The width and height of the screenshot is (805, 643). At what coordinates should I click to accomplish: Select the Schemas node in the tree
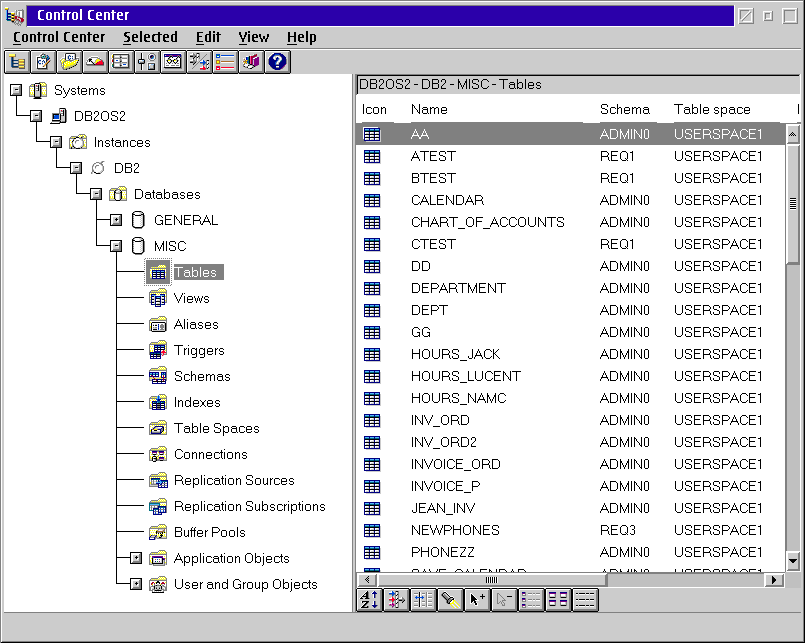(202, 376)
